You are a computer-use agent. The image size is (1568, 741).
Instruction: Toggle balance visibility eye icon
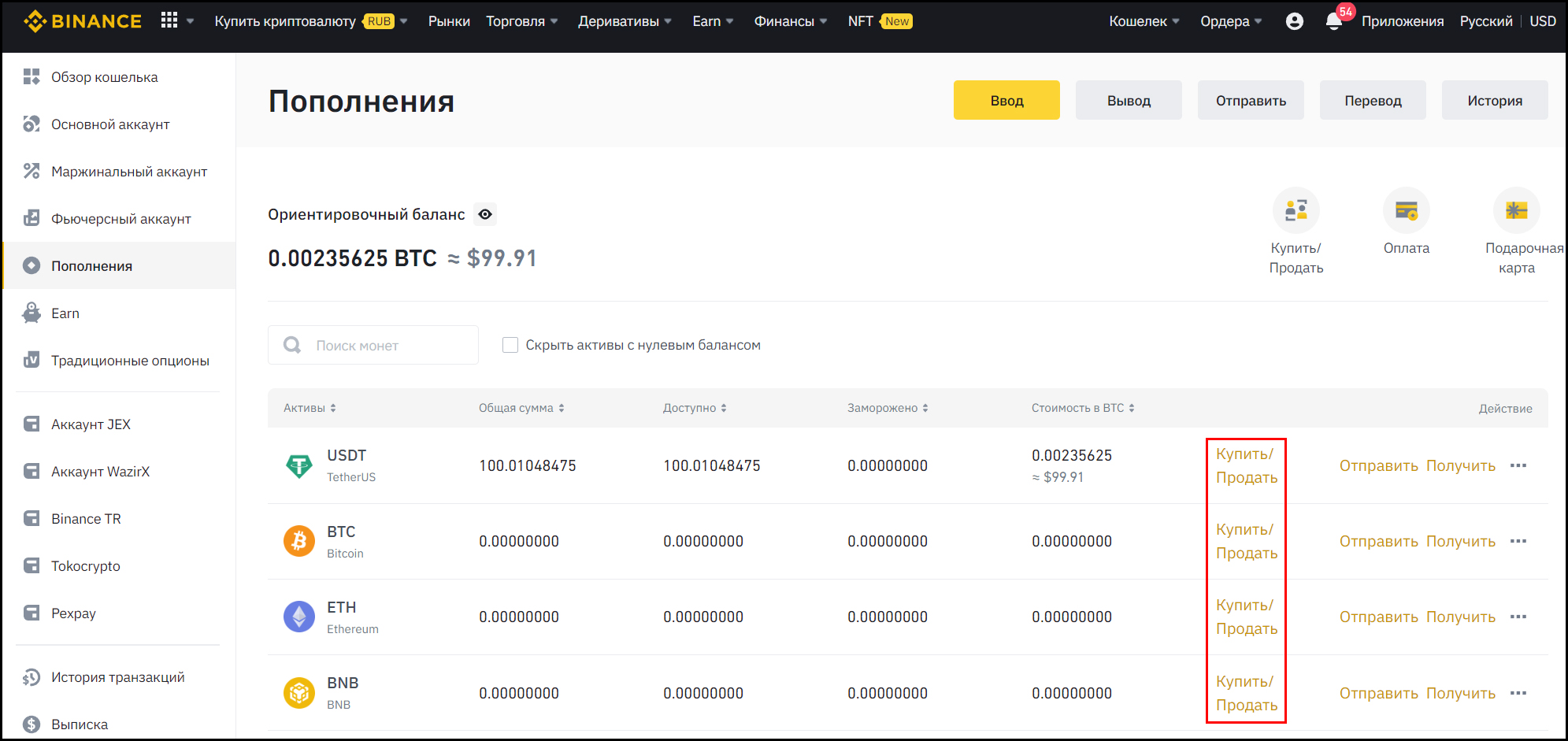[485, 214]
